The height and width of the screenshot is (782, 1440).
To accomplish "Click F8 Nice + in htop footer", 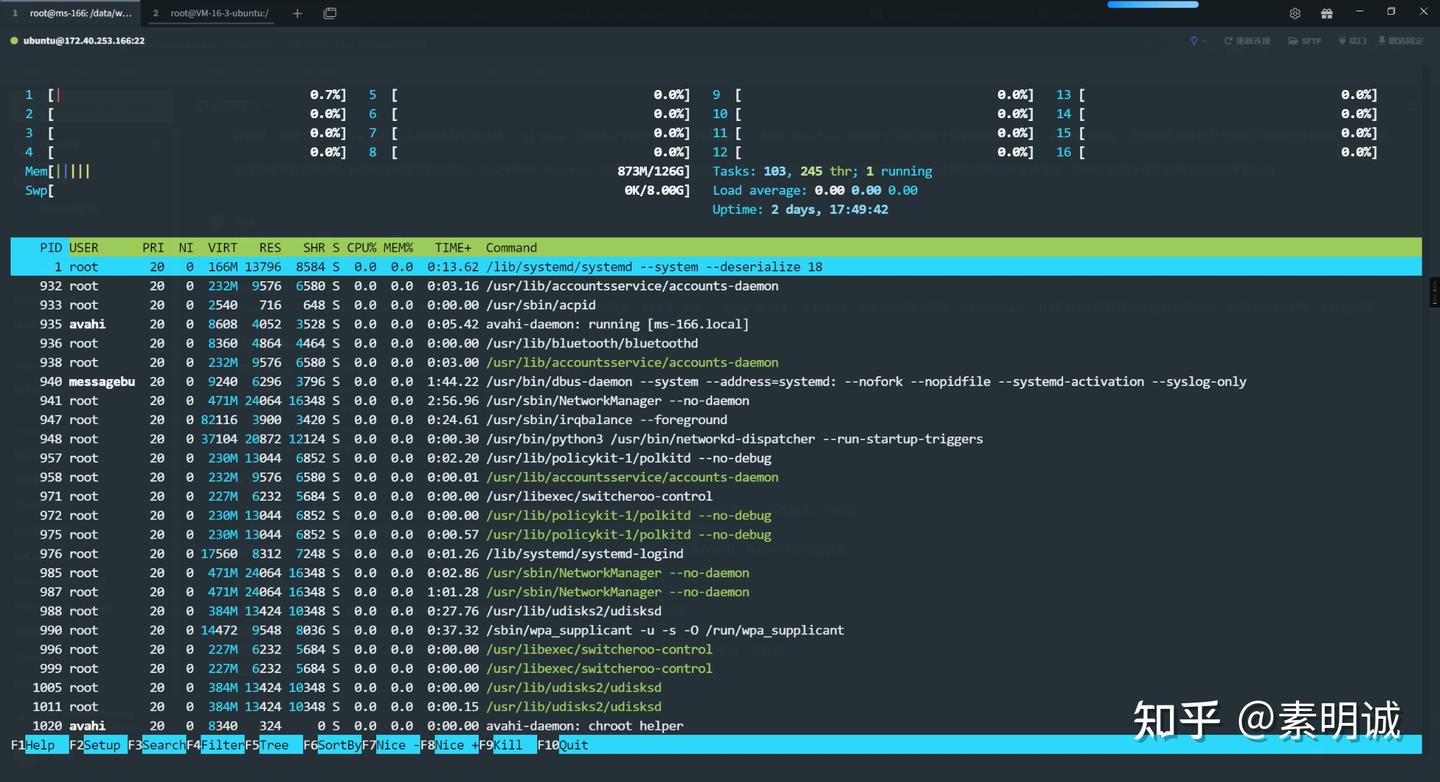I will [x=449, y=745].
